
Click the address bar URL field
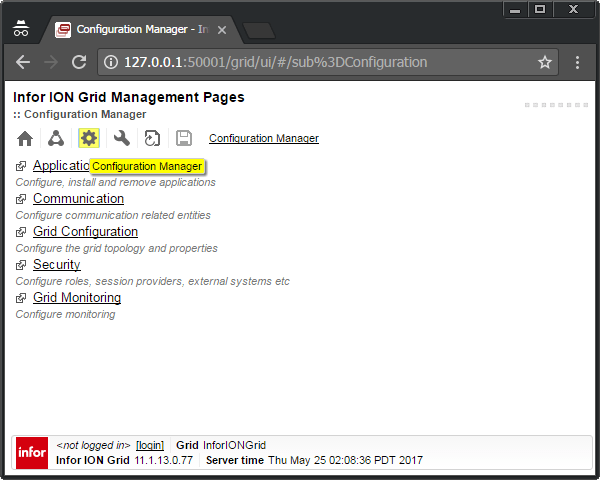click(x=320, y=62)
